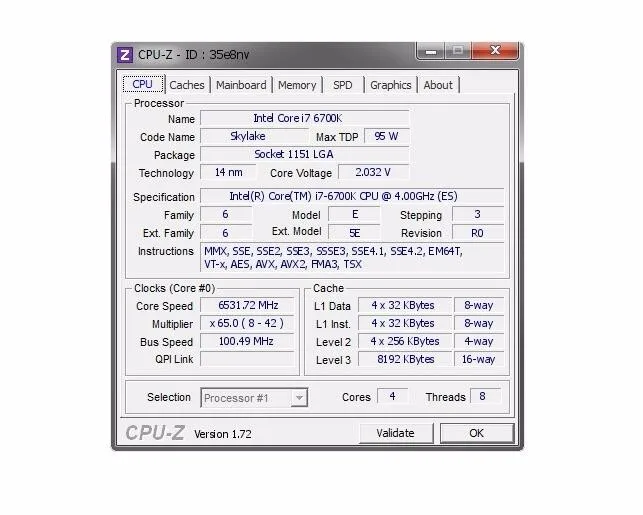Click the Validate button
Viewport: 643px width, 515px height.
396,433
